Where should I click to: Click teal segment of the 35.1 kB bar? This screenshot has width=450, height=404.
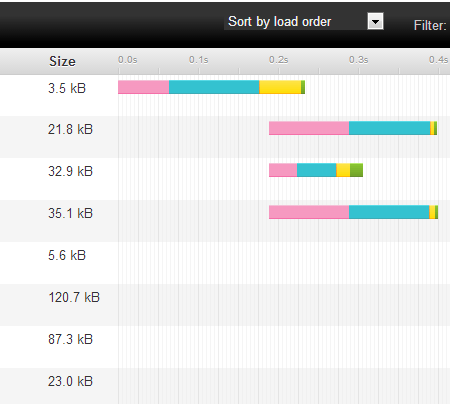click(x=389, y=212)
